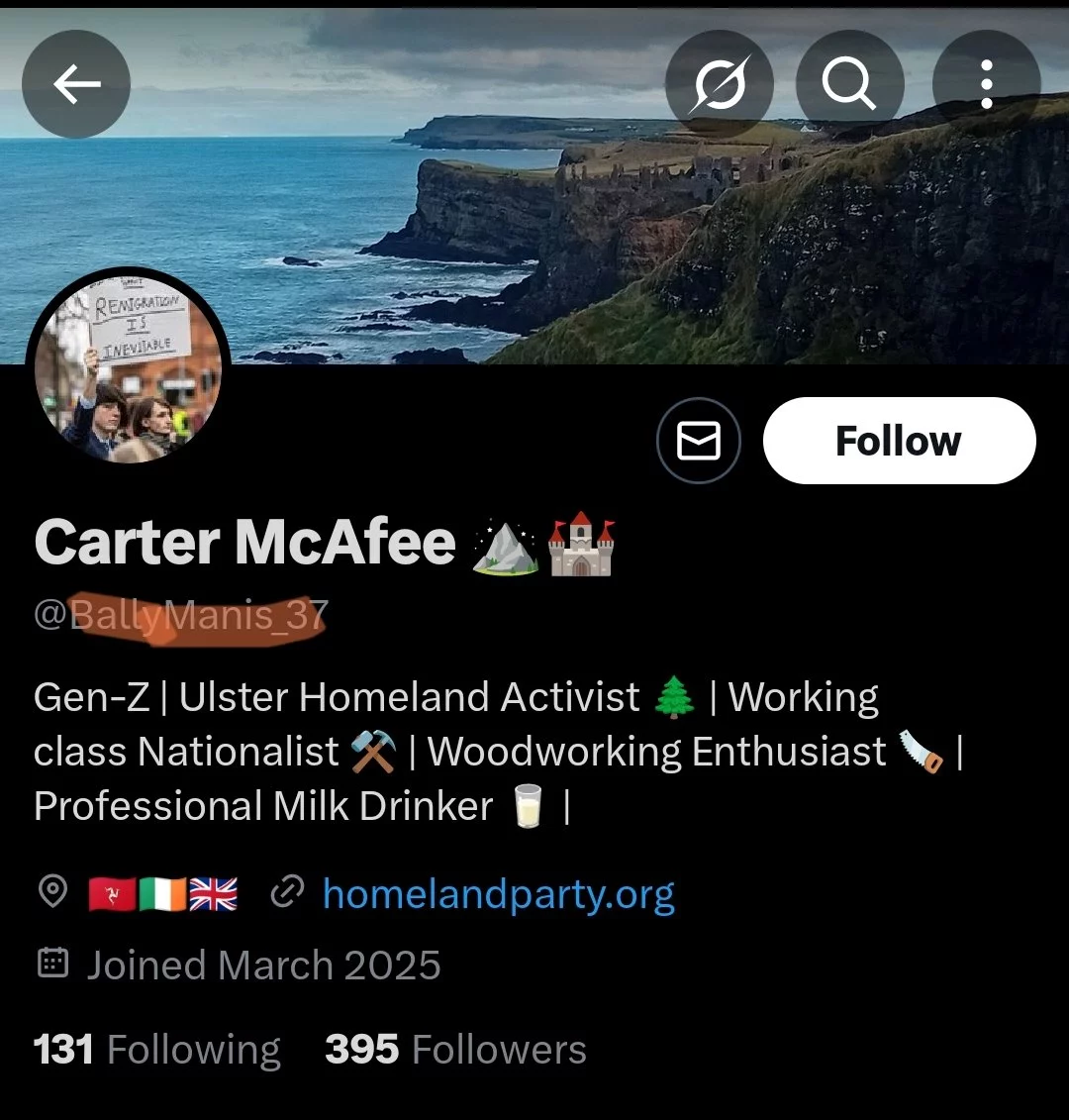The image size is (1069, 1120).
Task: Tap the chain link icon
Action: (x=288, y=890)
